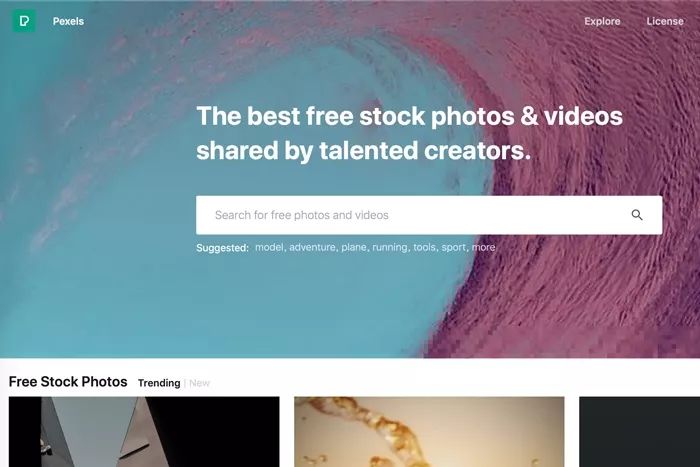Open the Pexels home text link
Viewport: 700px width, 467px height.
[x=68, y=21]
